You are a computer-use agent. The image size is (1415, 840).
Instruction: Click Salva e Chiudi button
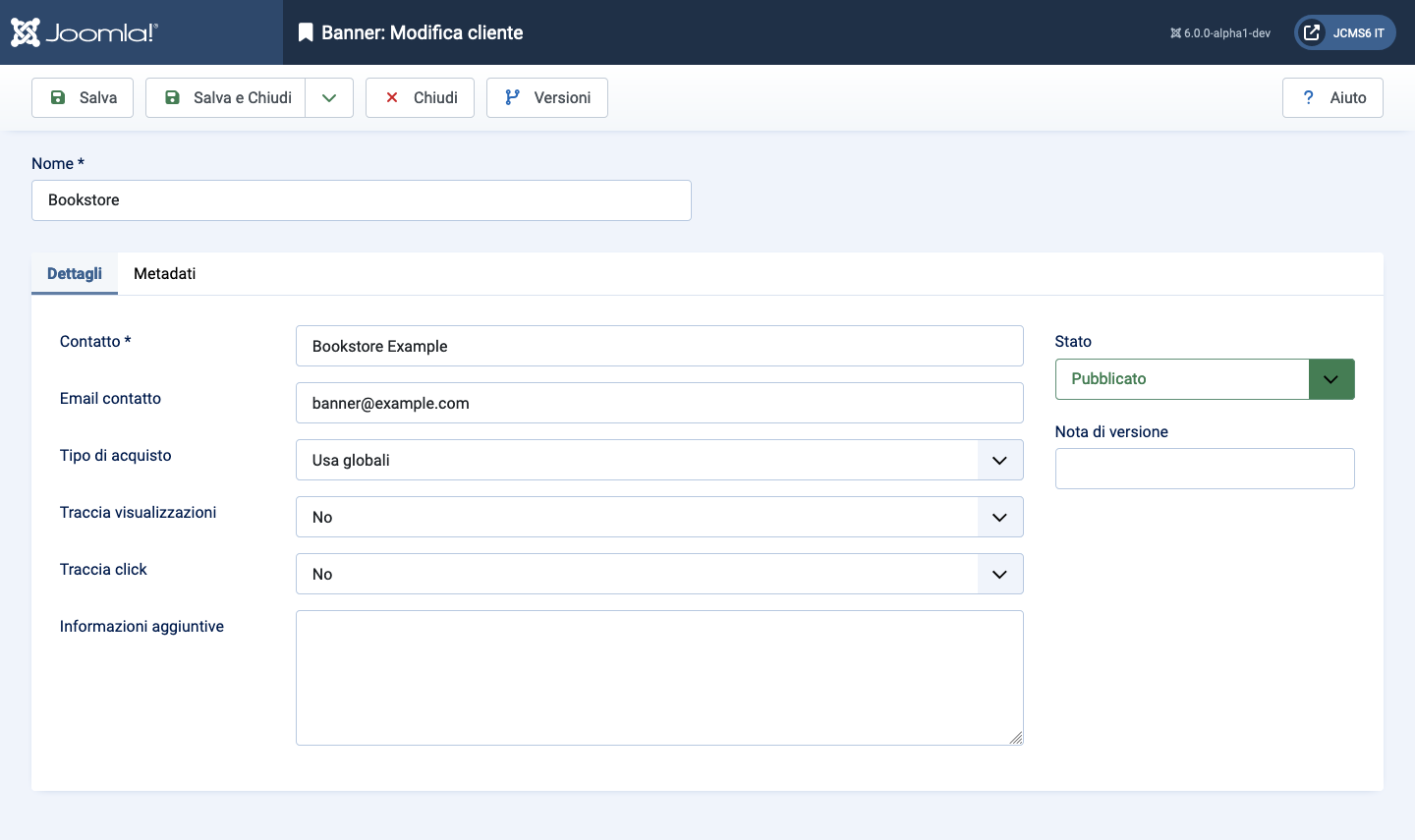tap(226, 97)
